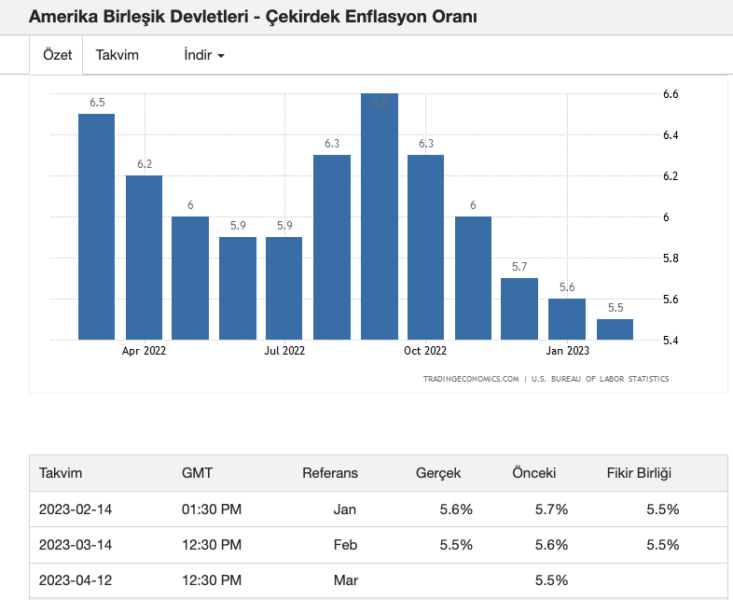The width and height of the screenshot is (733, 600).
Task: Select the 6.5 bar in chart
Action: coord(96,227)
